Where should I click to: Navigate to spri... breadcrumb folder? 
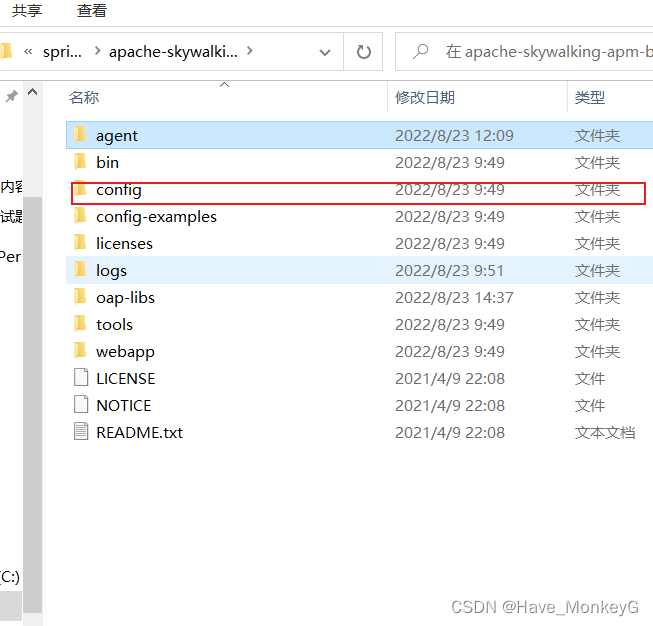(62, 52)
